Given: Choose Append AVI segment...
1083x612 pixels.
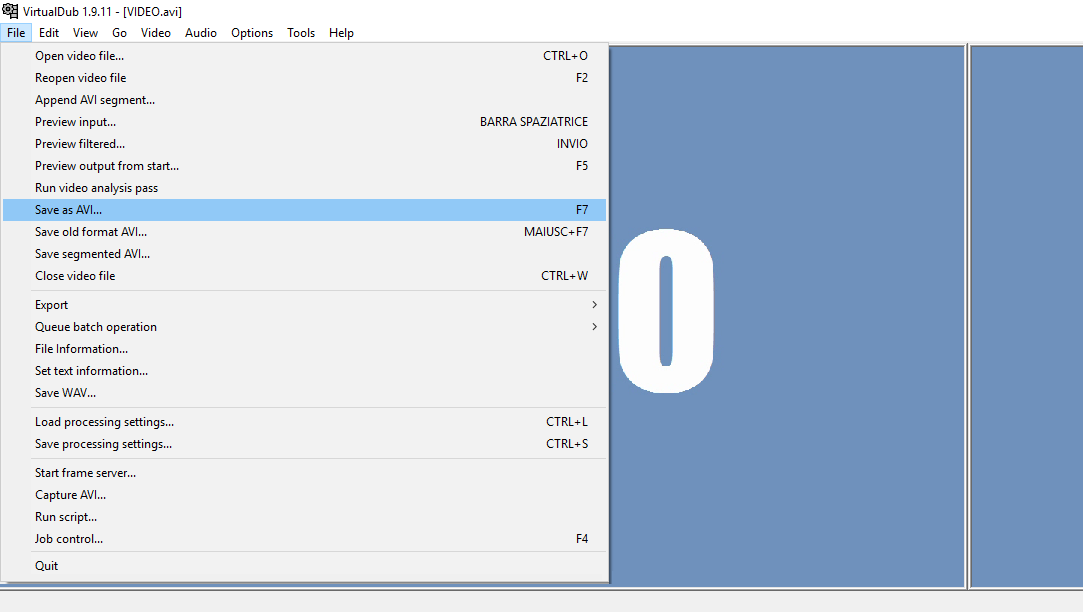Looking at the screenshot, I should (305, 100).
